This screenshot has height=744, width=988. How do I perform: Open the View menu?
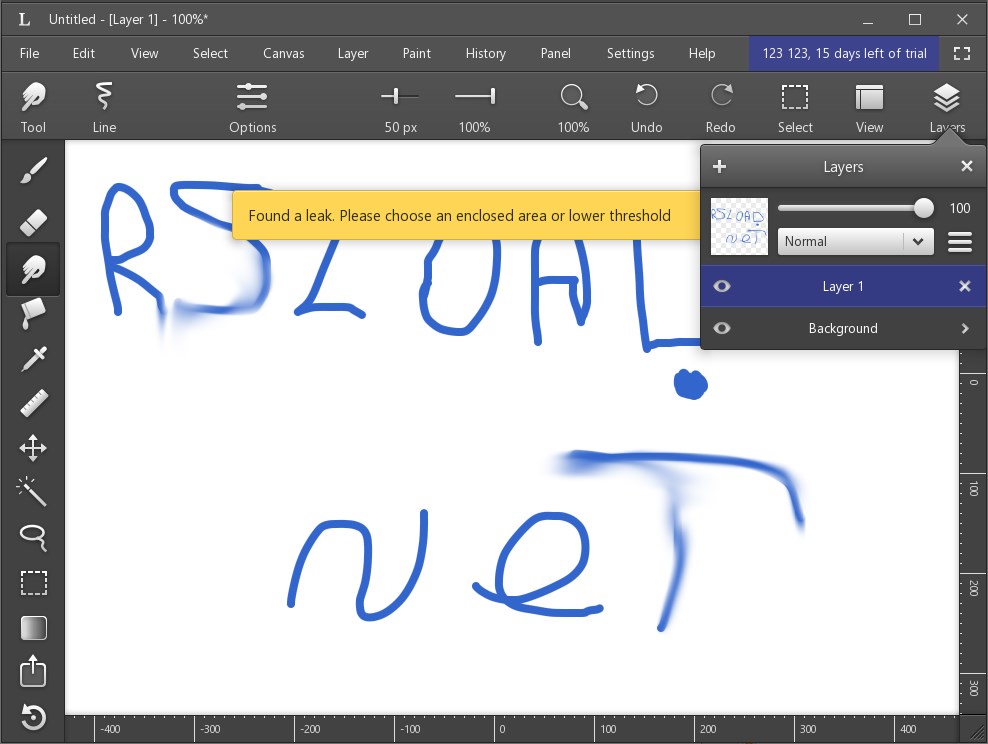(144, 54)
